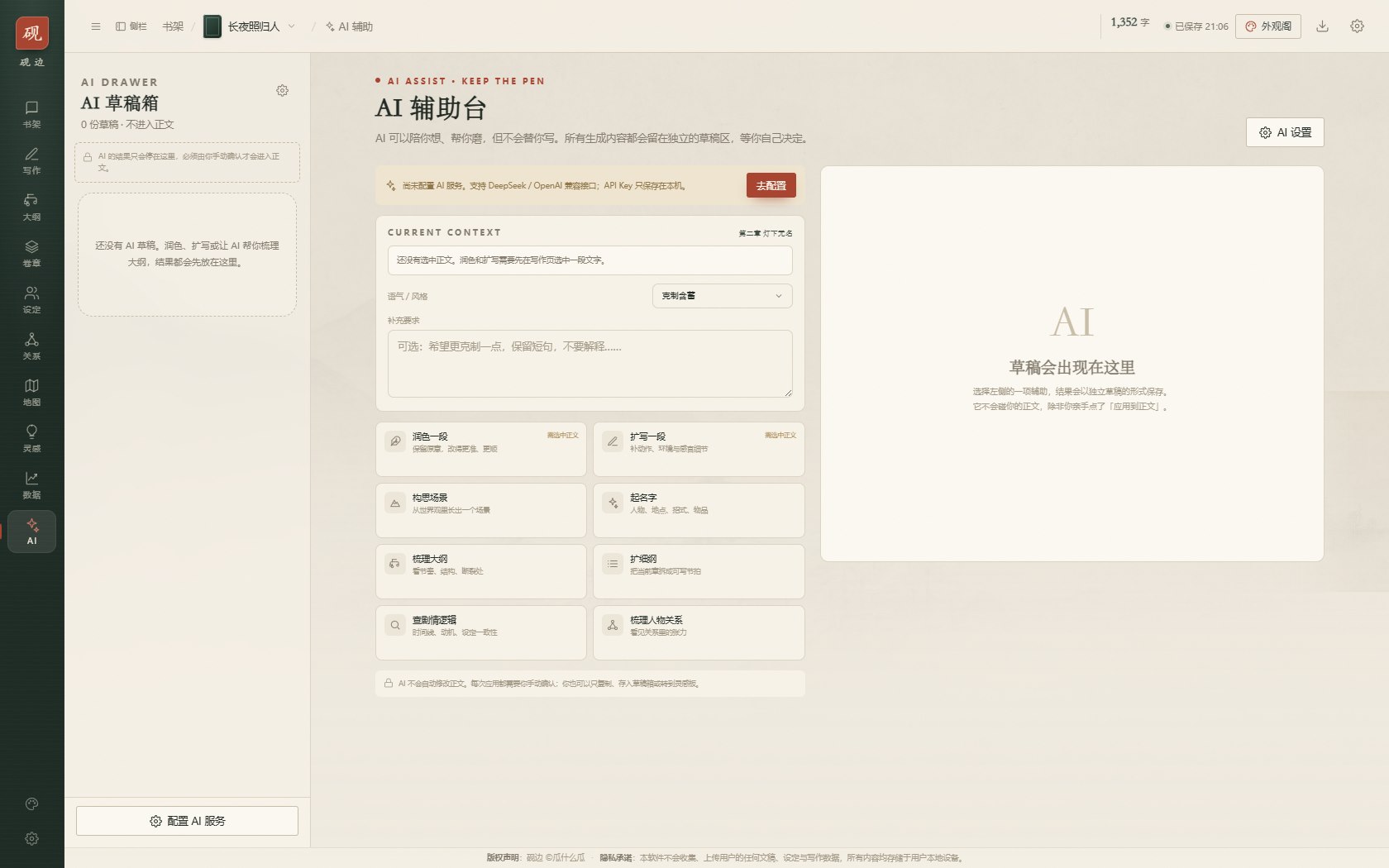This screenshot has height=868, width=1389.
Task: Open top-right settings gear icon
Action: [1357, 26]
